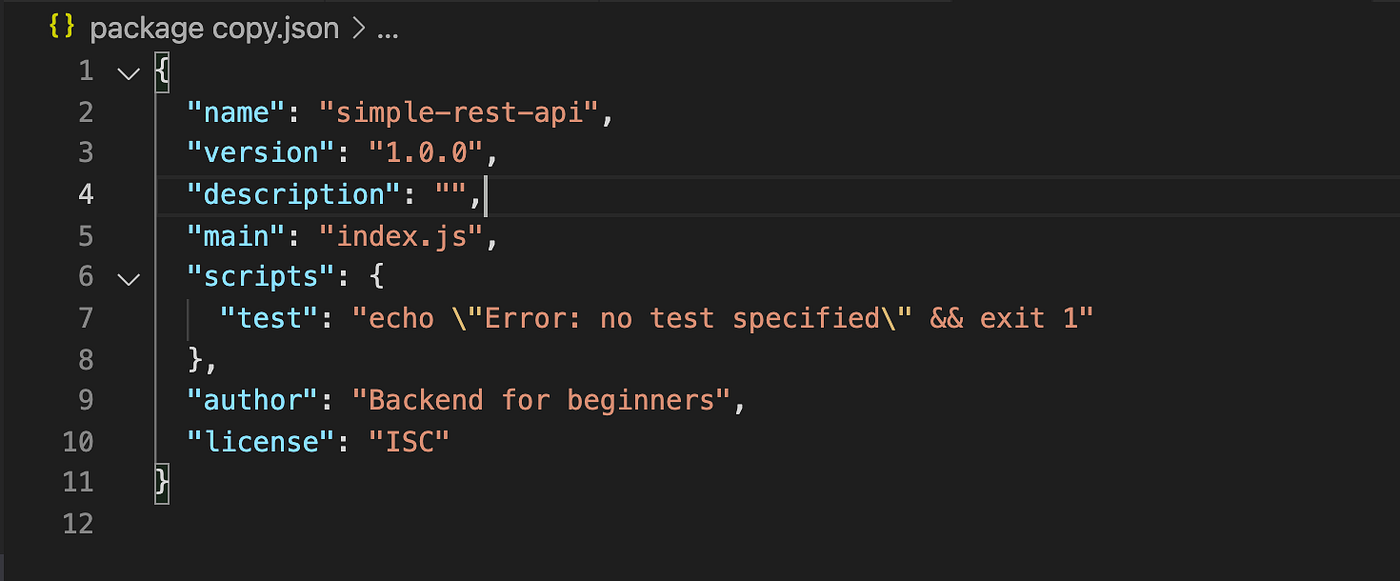Click line number 4 in the gutter
This screenshot has height=581, width=1400.
click(86, 194)
